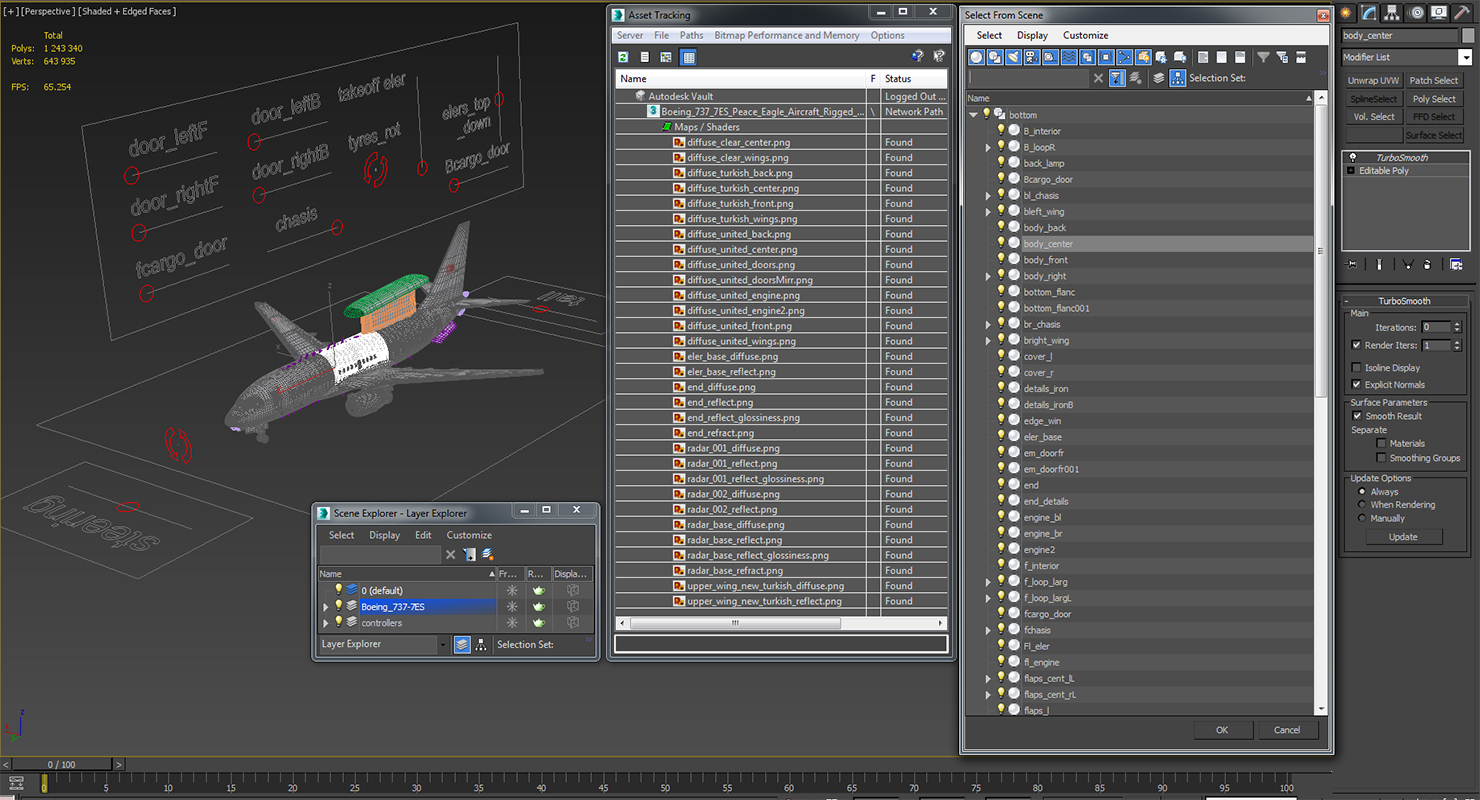Image resolution: width=1480 pixels, height=800 pixels.
Task: Select the Manually update option
Action: (x=1362, y=518)
